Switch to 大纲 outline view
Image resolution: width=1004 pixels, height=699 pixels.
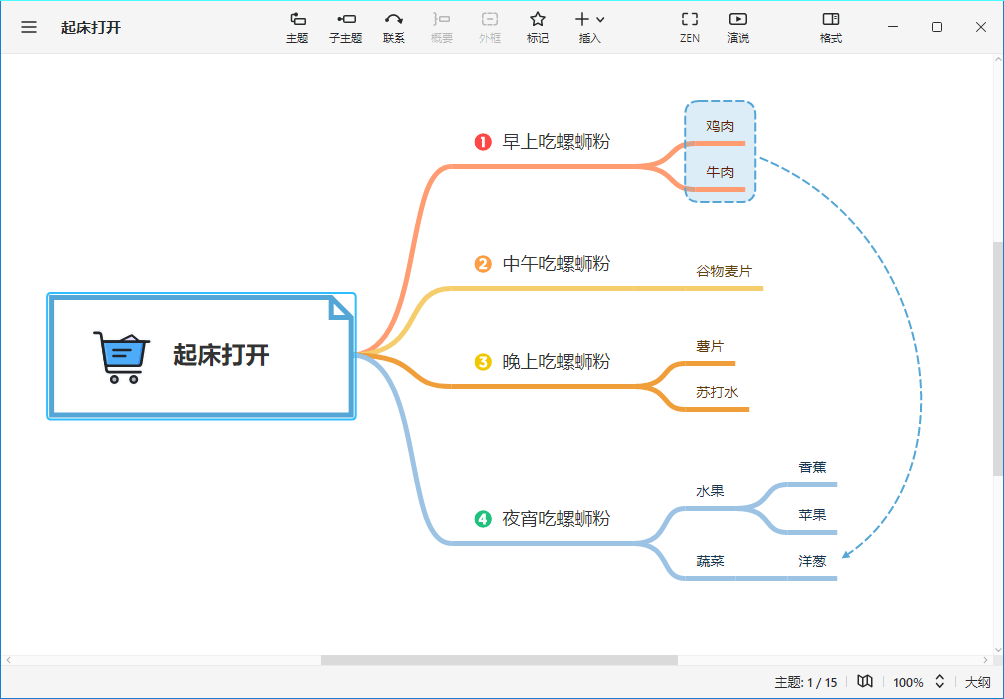pos(977,682)
